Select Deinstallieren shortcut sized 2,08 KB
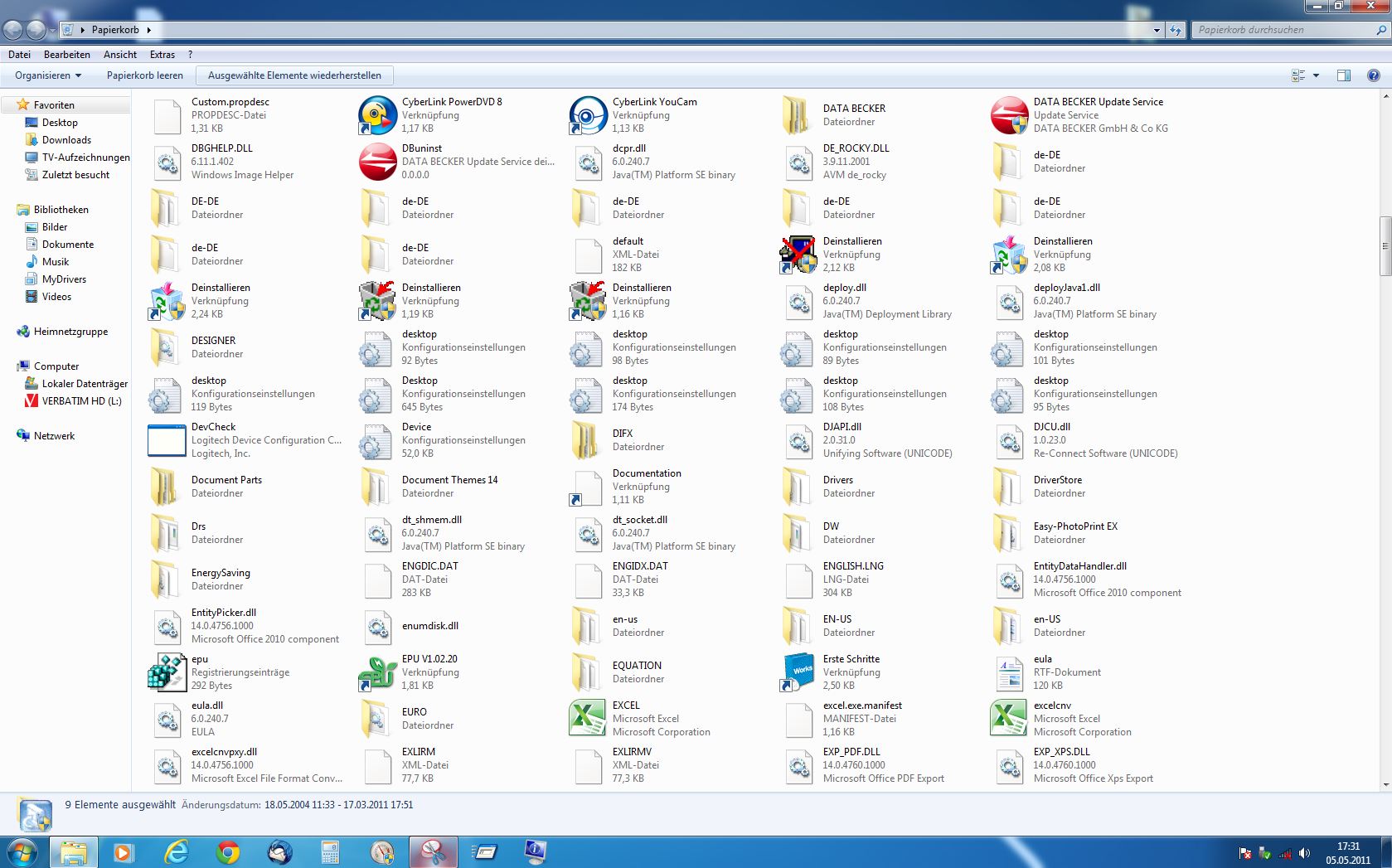1392x868 pixels. point(1009,255)
